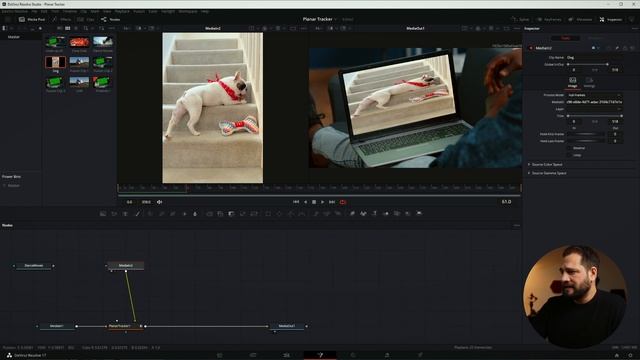Open the Fairlight page icon
Image resolution: width=640 pixels, height=360 pixels.
click(387, 355)
